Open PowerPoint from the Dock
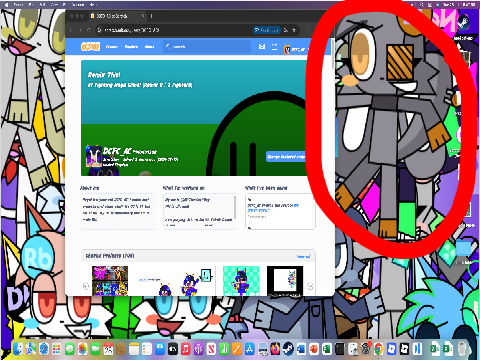The width and height of the screenshot is (480, 360). click(x=314, y=349)
